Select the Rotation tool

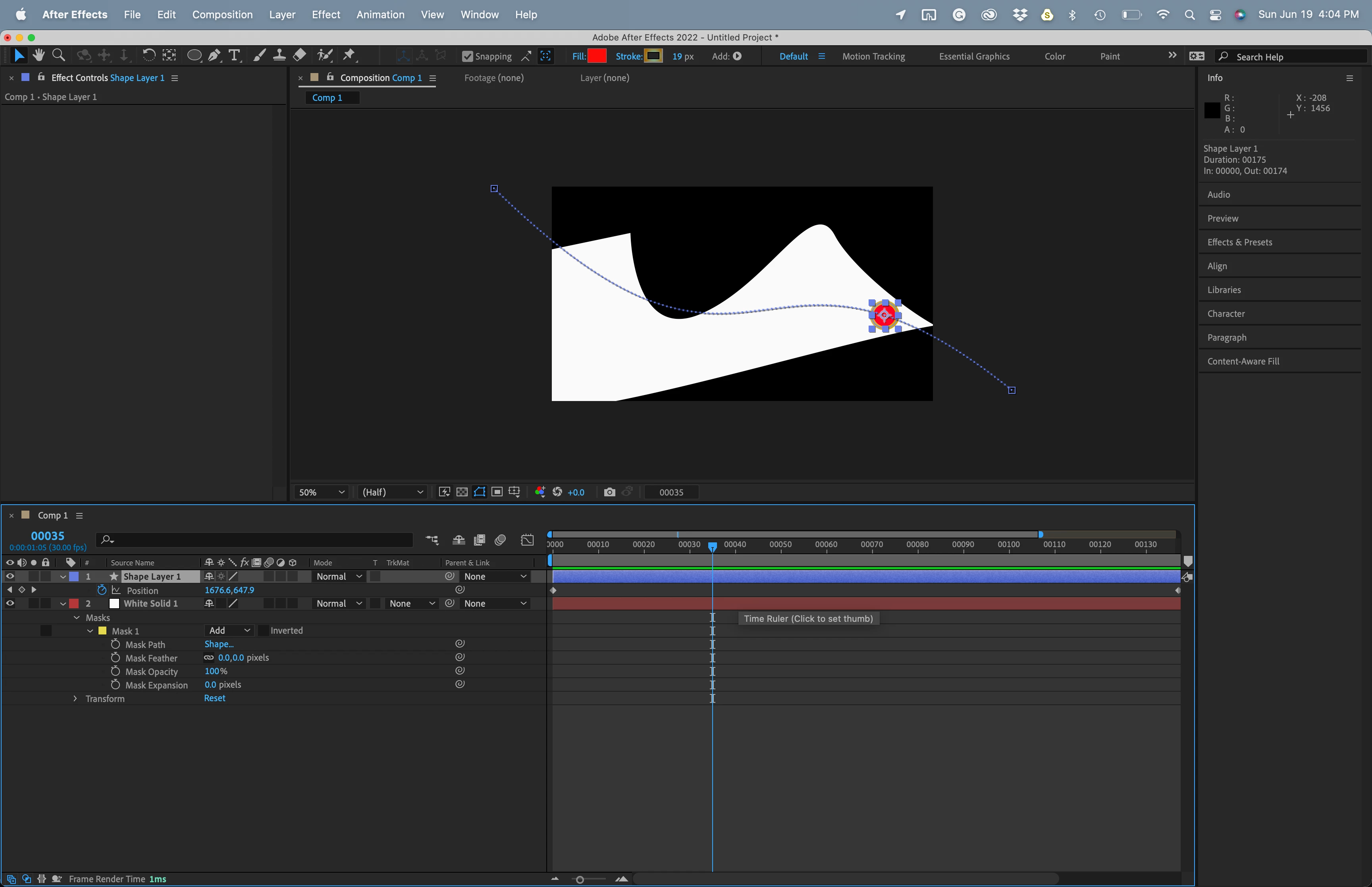tap(148, 55)
